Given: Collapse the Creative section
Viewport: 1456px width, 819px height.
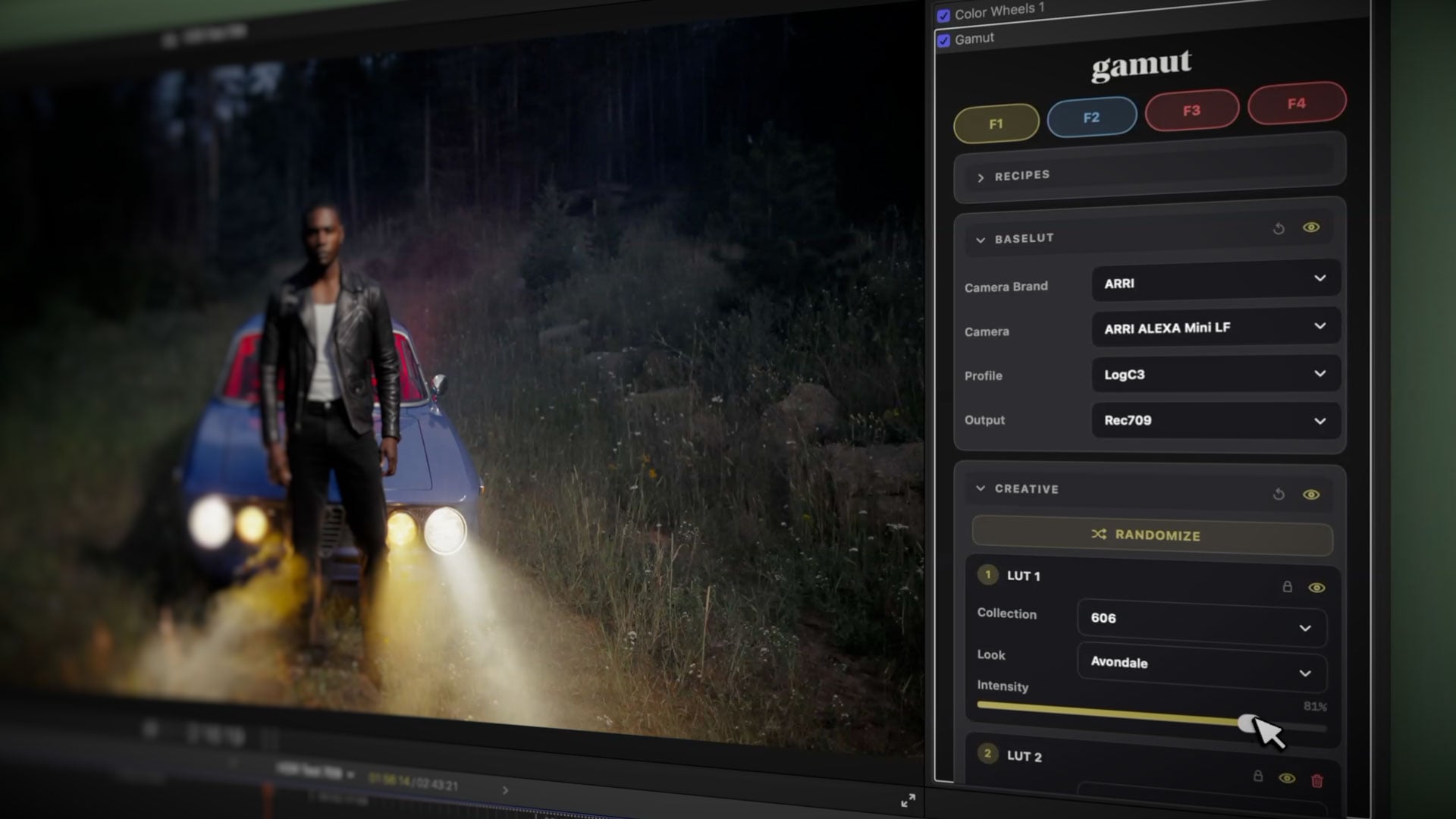Looking at the screenshot, I should 981,488.
